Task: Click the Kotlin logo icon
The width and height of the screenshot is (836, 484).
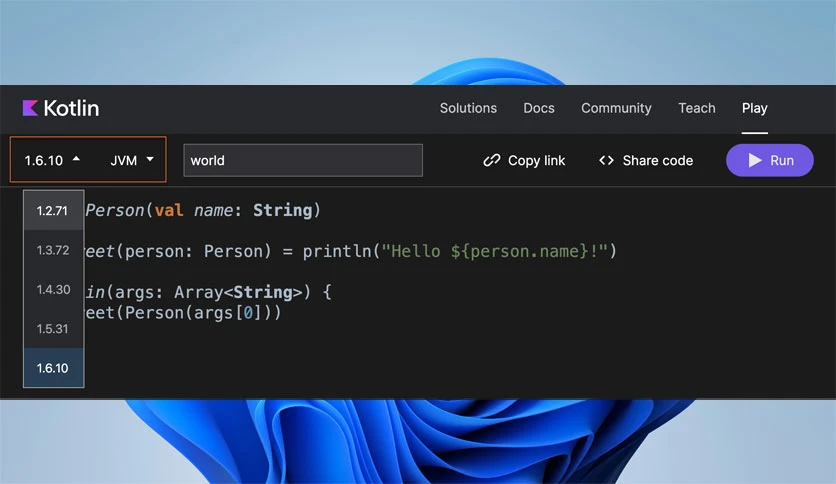Action: click(30, 108)
